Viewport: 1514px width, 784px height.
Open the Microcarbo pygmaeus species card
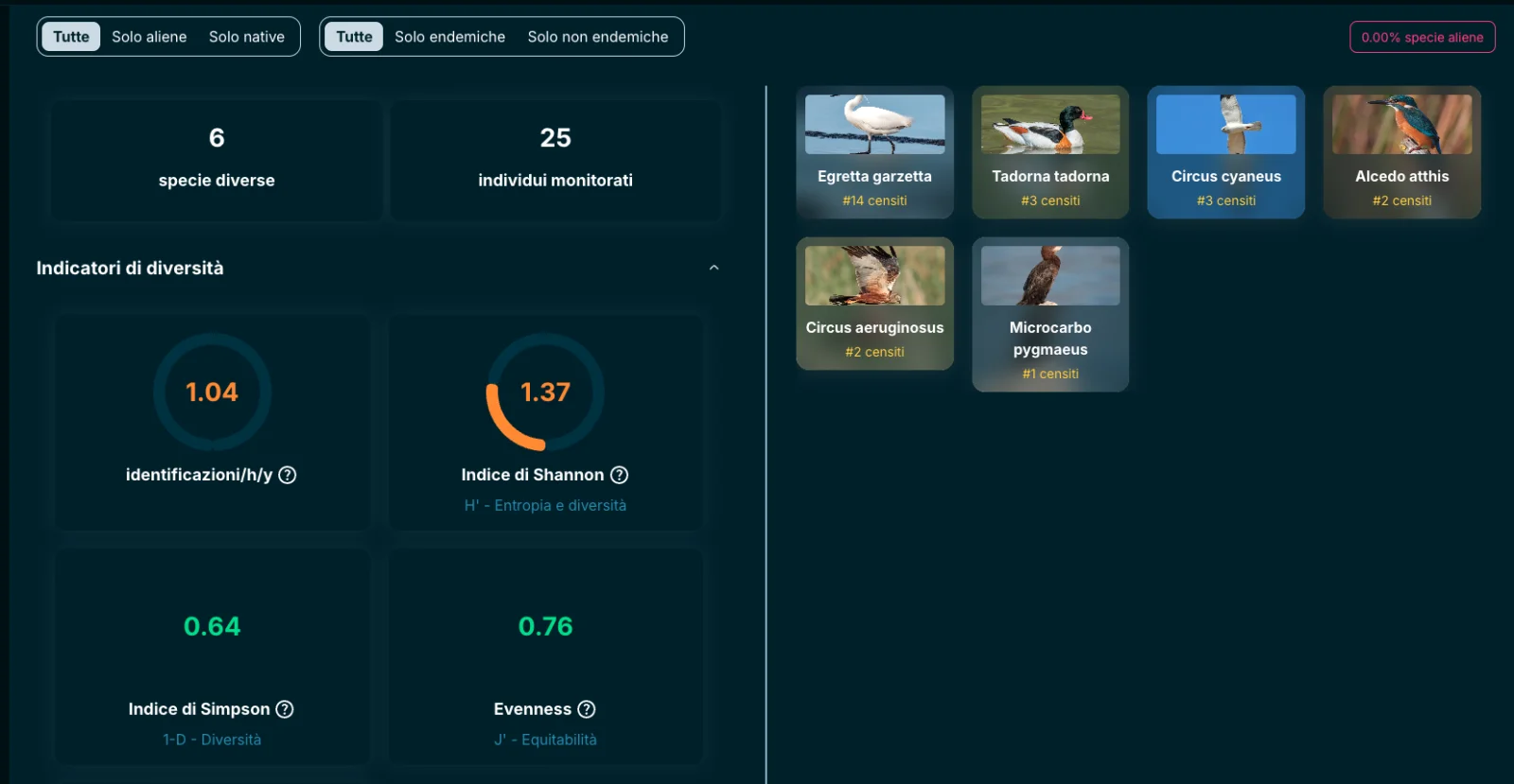1050,314
